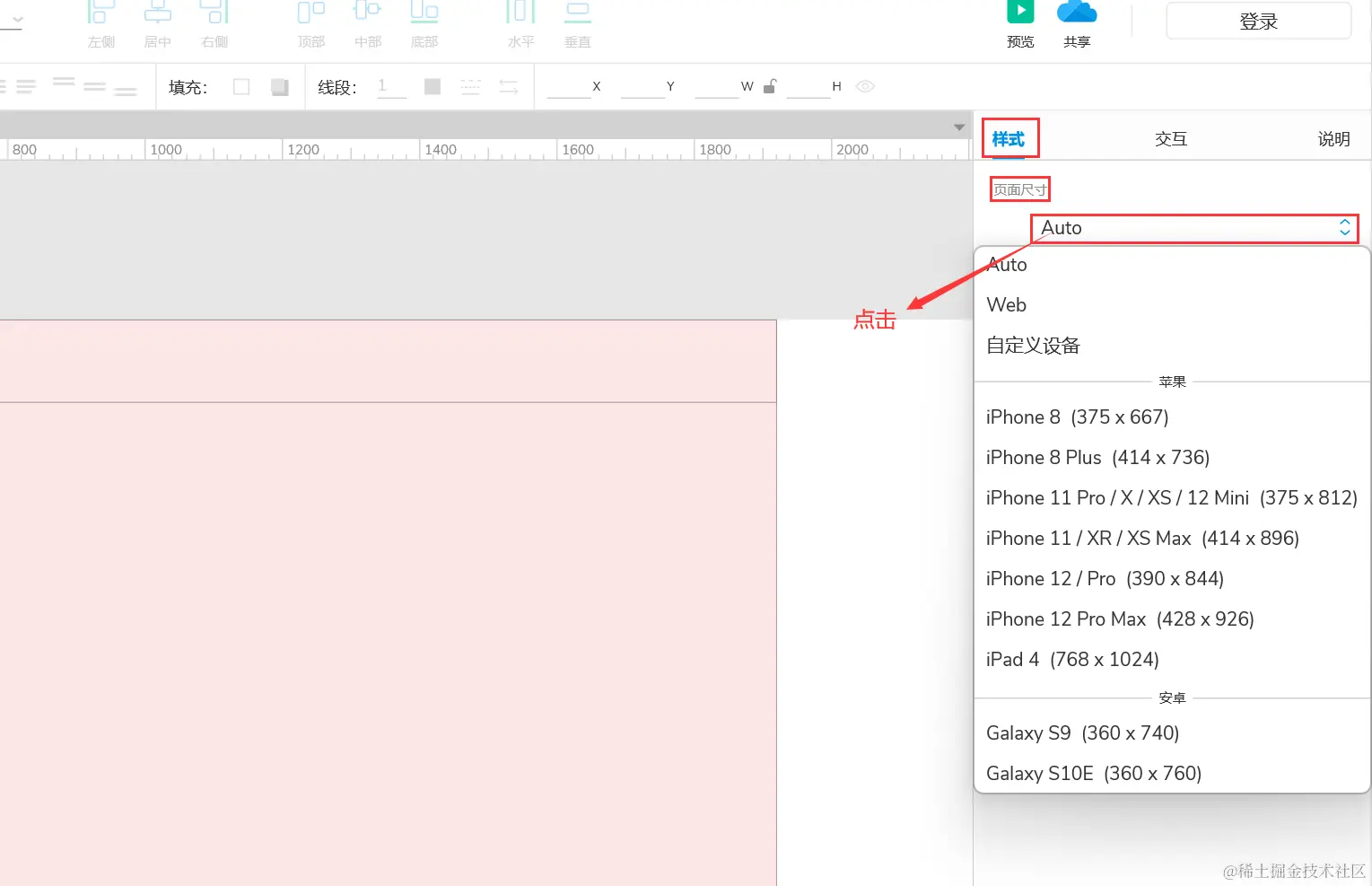Click the 线段: label

tap(337, 87)
